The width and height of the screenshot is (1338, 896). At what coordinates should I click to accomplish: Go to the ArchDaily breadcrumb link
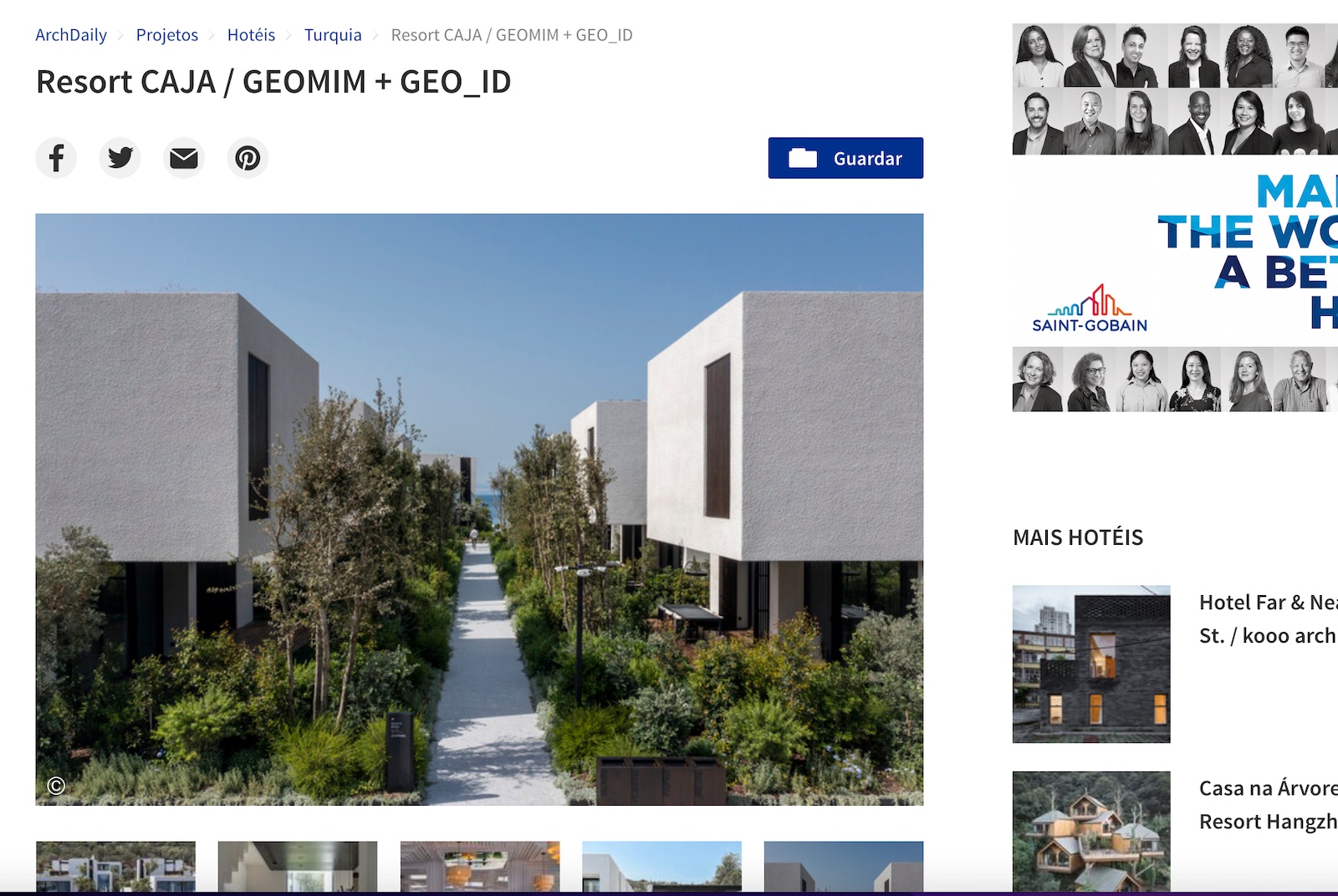click(71, 35)
